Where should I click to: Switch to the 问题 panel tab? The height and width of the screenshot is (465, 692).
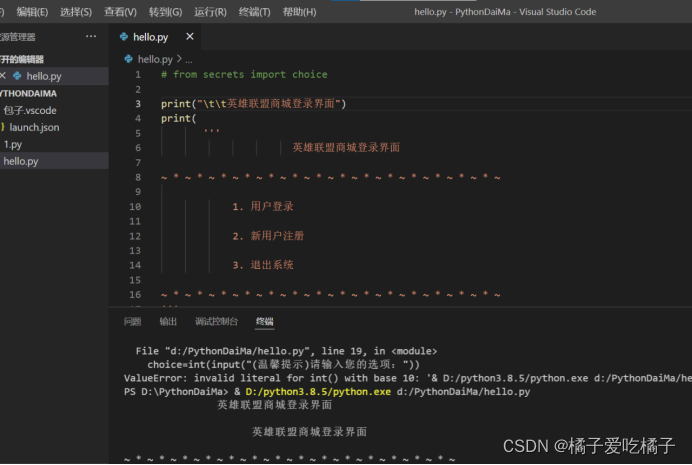132,322
